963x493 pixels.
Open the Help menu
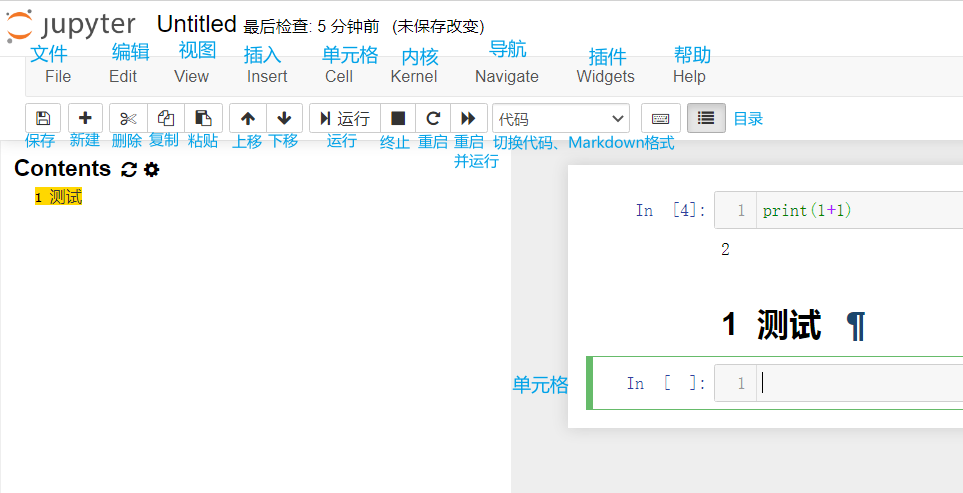pyautogui.click(x=689, y=76)
